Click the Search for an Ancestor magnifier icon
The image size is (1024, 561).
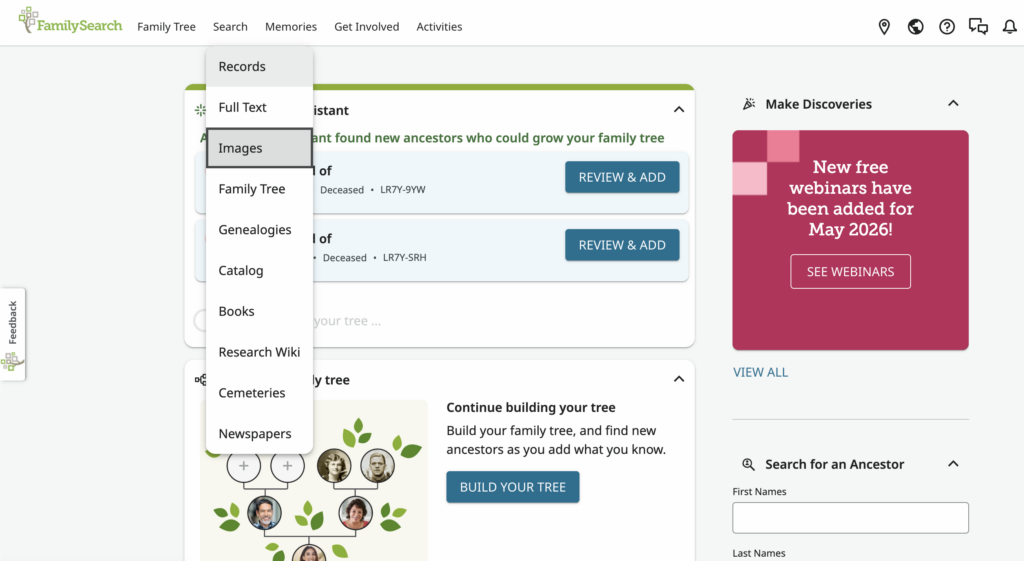(748, 464)
